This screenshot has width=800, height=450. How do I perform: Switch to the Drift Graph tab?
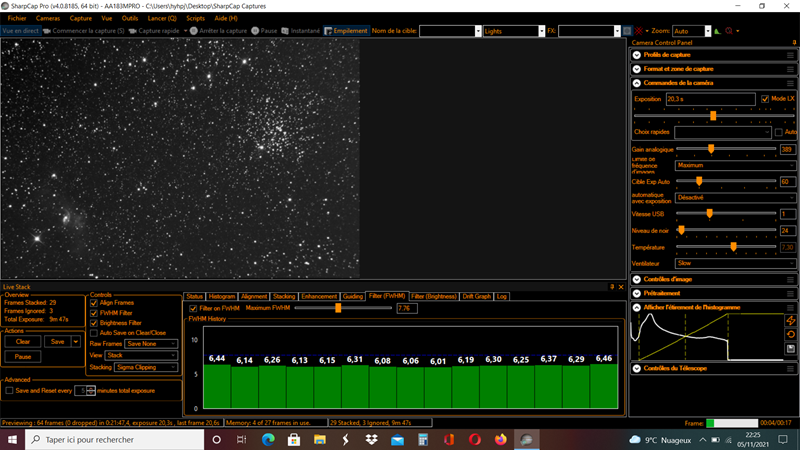475,296
